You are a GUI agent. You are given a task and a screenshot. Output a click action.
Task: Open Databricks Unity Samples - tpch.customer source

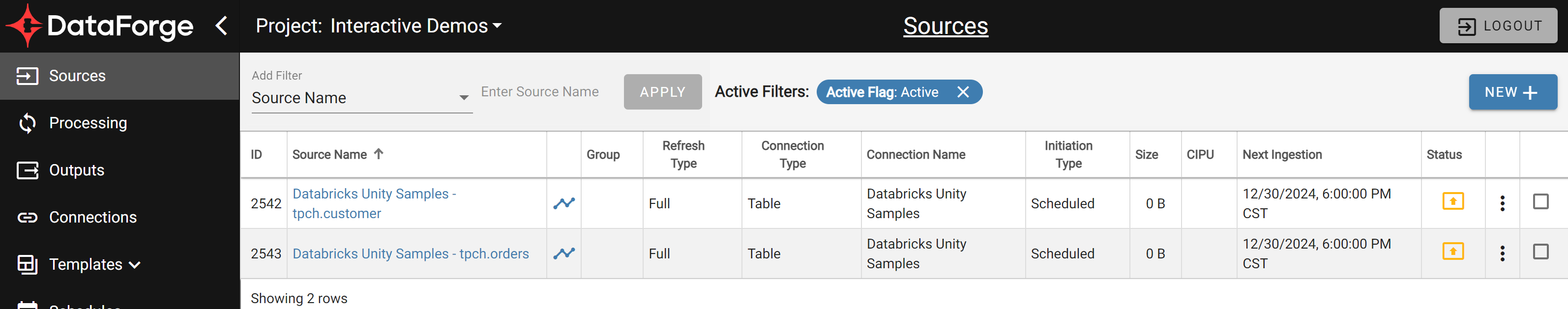coord(374,203)
